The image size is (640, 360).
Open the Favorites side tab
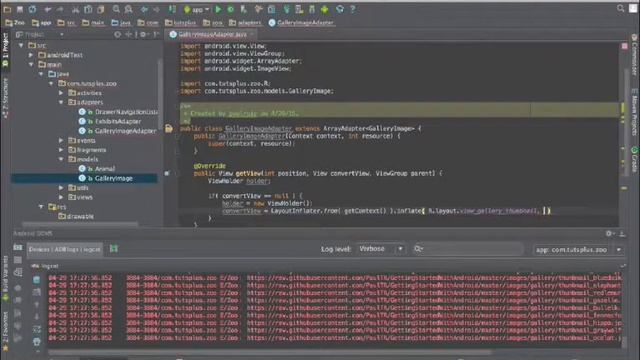point(5,331)
